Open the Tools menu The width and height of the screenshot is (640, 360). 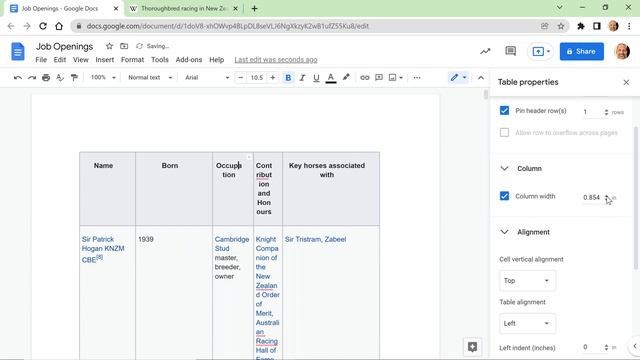pyautogui.click(x=160, y=60)
